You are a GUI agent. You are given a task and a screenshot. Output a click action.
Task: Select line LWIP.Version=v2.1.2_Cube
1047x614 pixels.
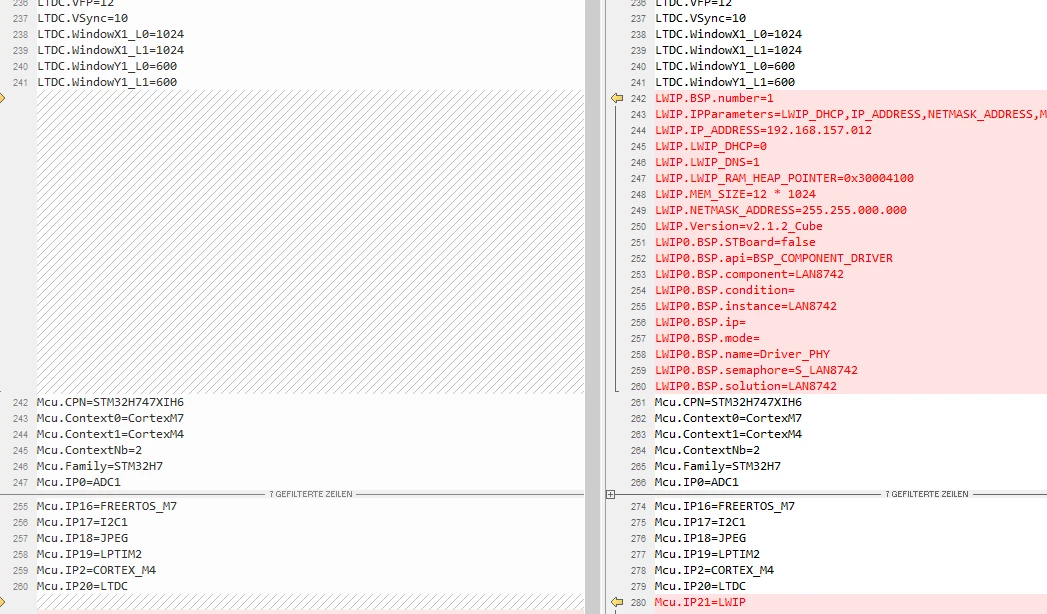point(739,226)
